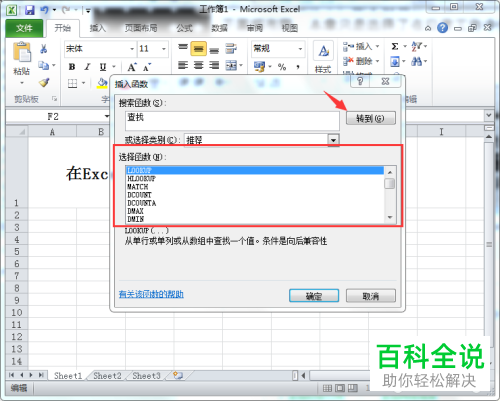Click the dialog help question button
Screen dimensions: 500x401
tap(360, 81)
